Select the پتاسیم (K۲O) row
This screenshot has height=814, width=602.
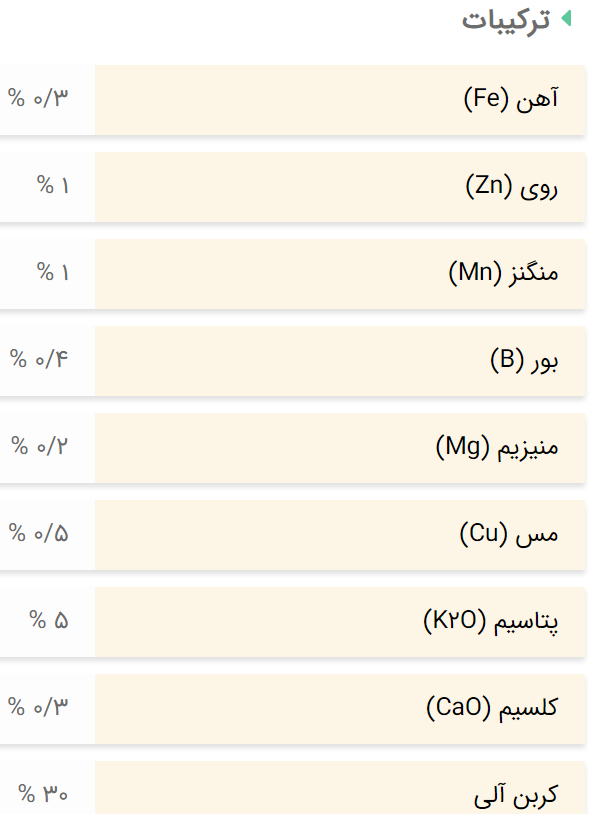click(x=293, y=622)
